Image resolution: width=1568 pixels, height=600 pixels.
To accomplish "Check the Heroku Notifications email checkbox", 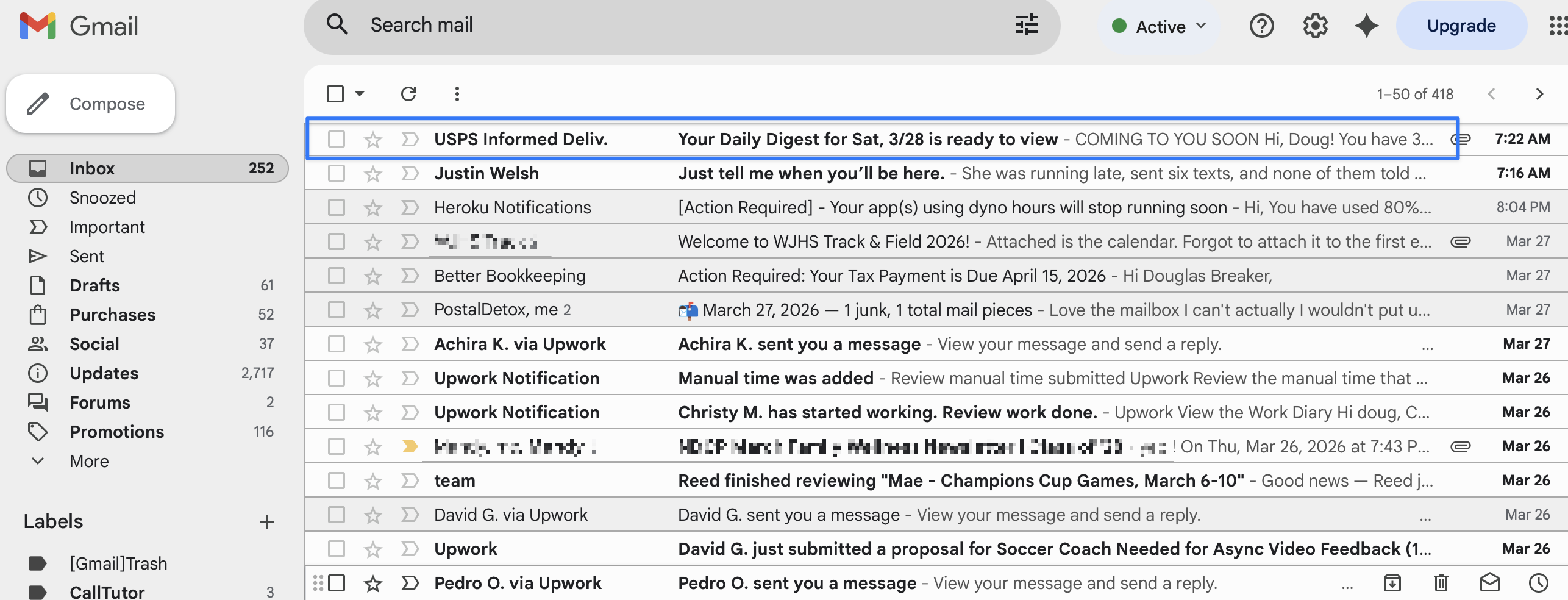I will tap(336, 207).
